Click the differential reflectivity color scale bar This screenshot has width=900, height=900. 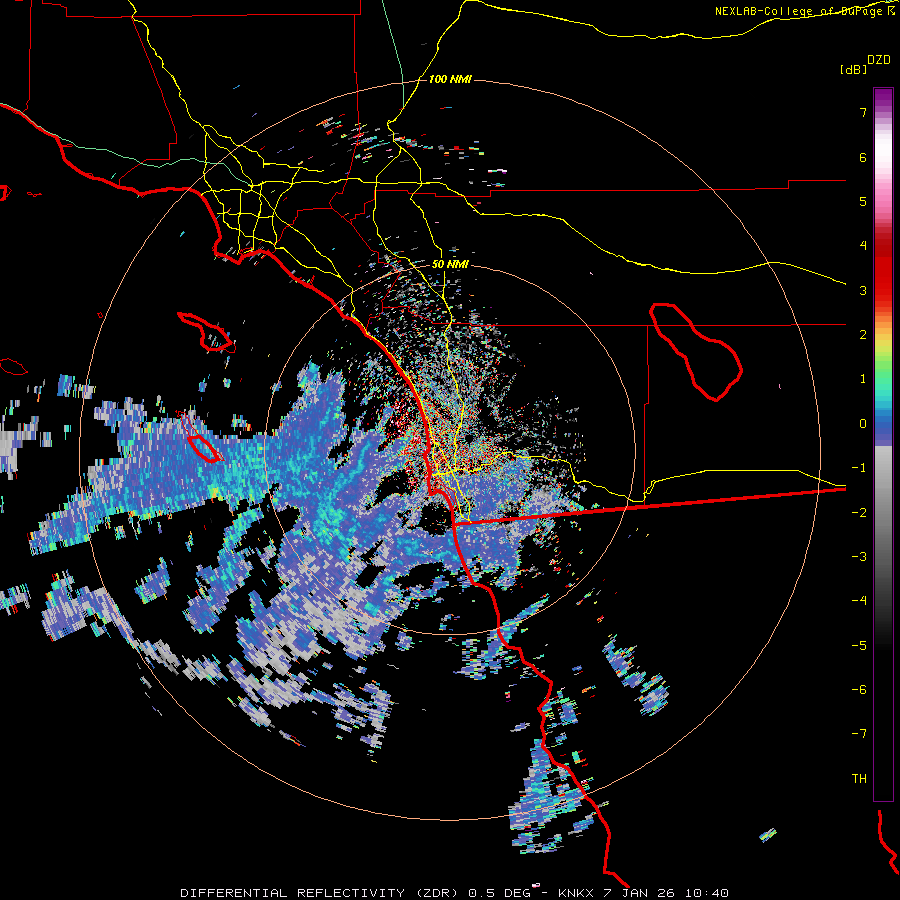click(883, 444)
